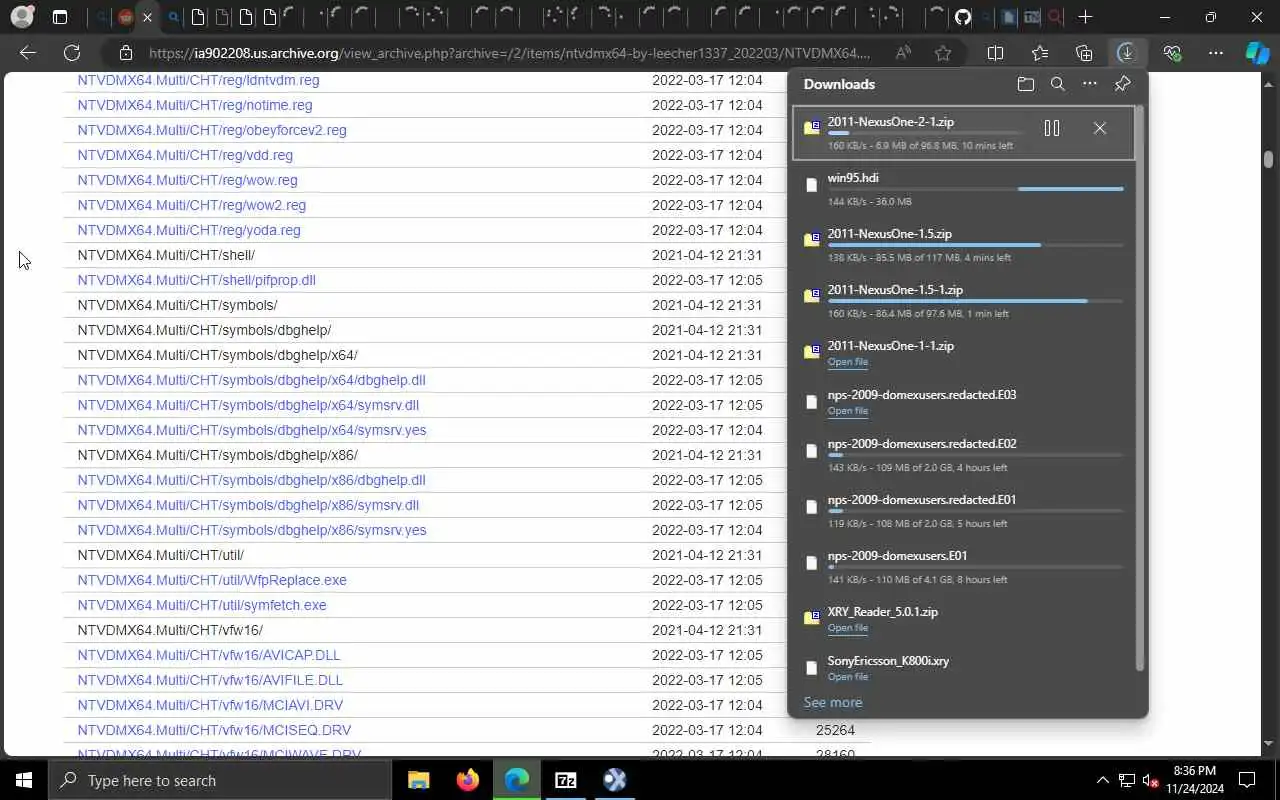Open file for XRY_Reader_5.0.1.zip
Screen dimensions: 1280x800
(847, 628)
